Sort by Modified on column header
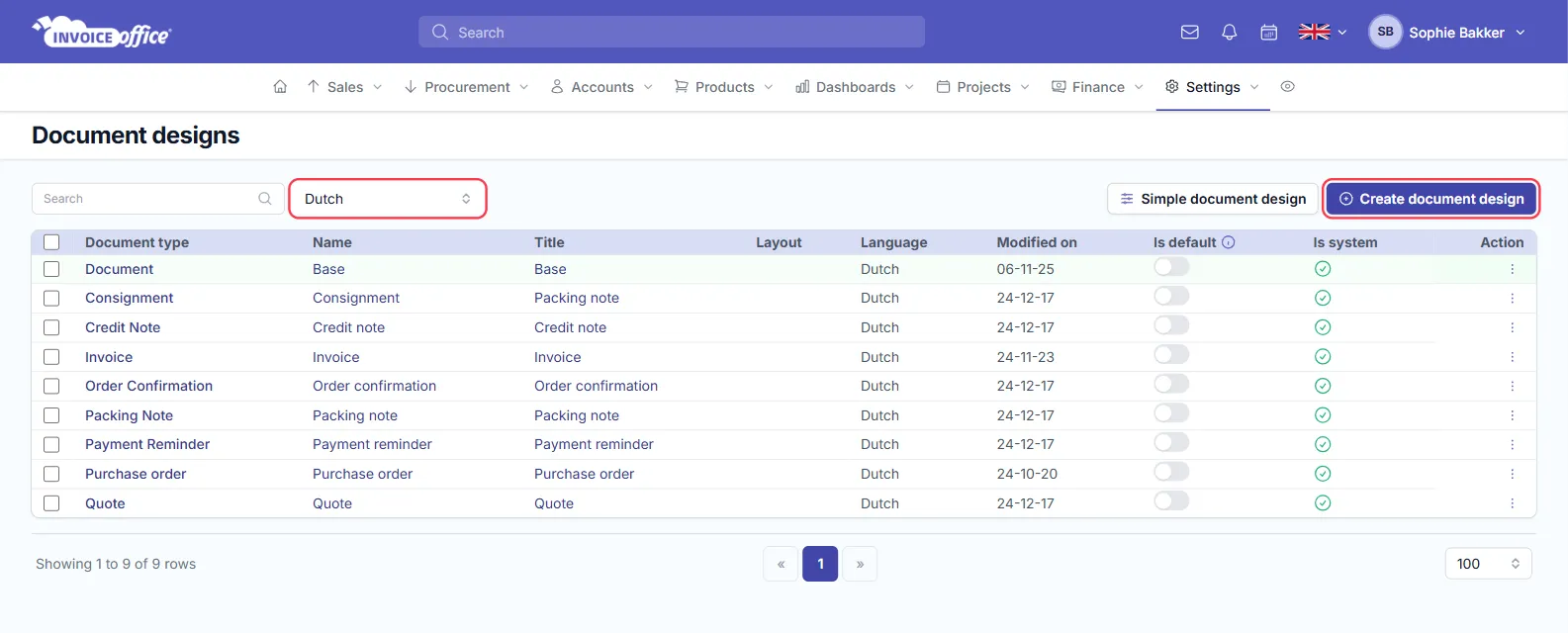 [1037, 242]
